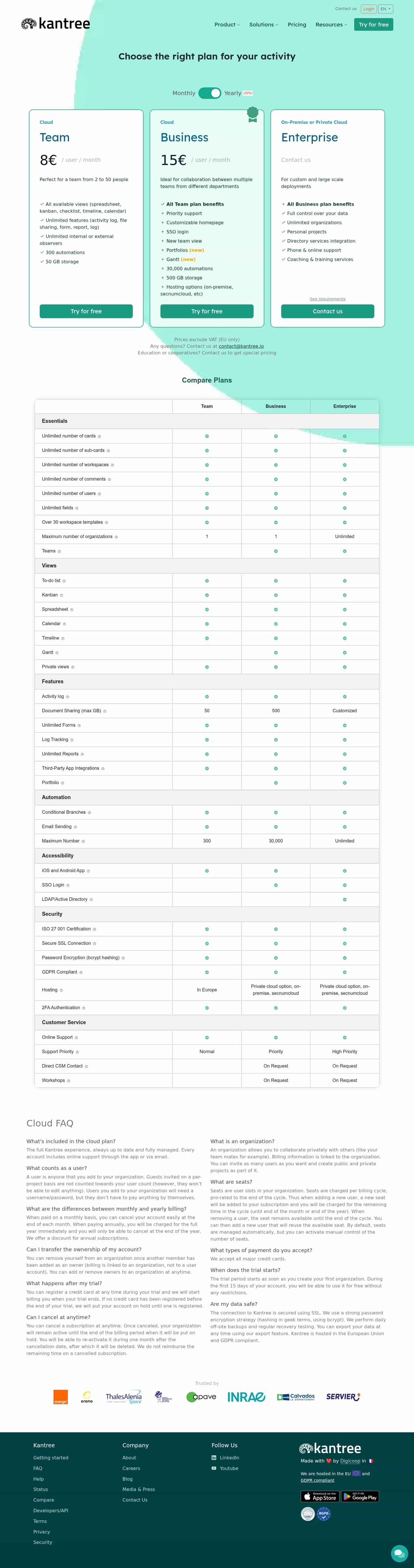Click the Login button in the header
The image size is (414, 1568).
[368, 9]
